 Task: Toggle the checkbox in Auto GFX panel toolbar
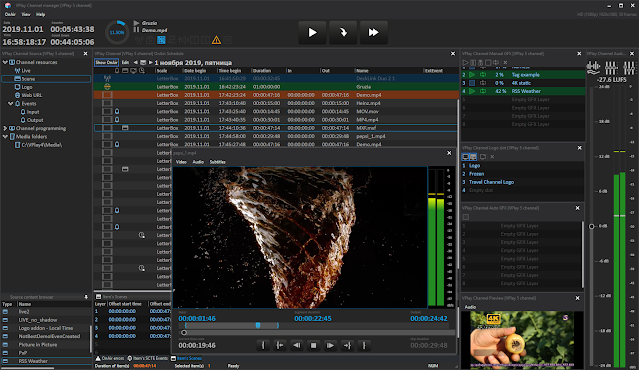[x=466, y=217]
